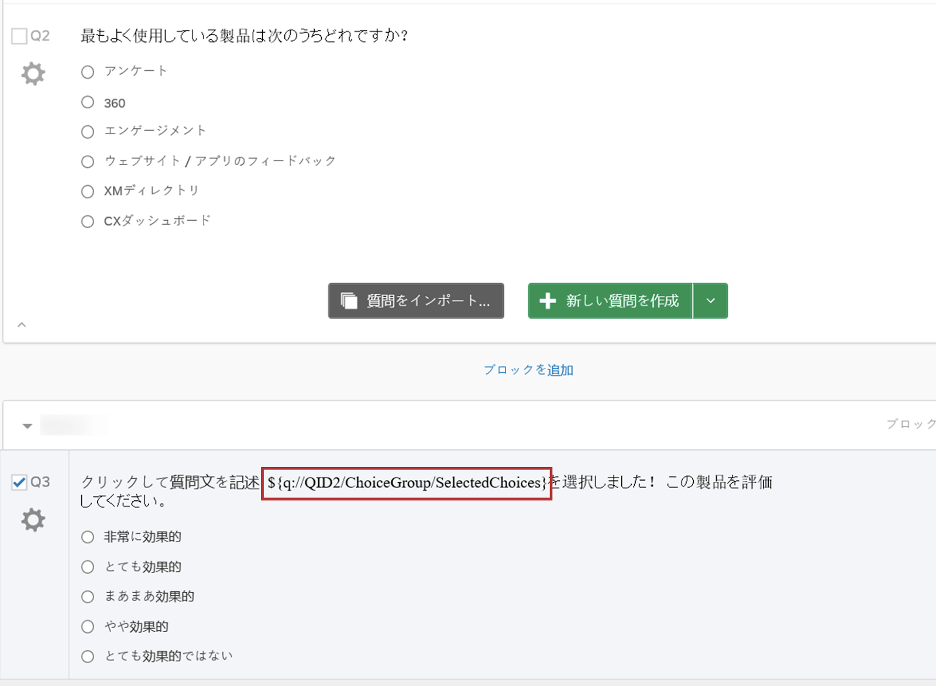Open the Q3 question settings gear
This screenshot has height=686, width=936.
click(x=33, y=520)
